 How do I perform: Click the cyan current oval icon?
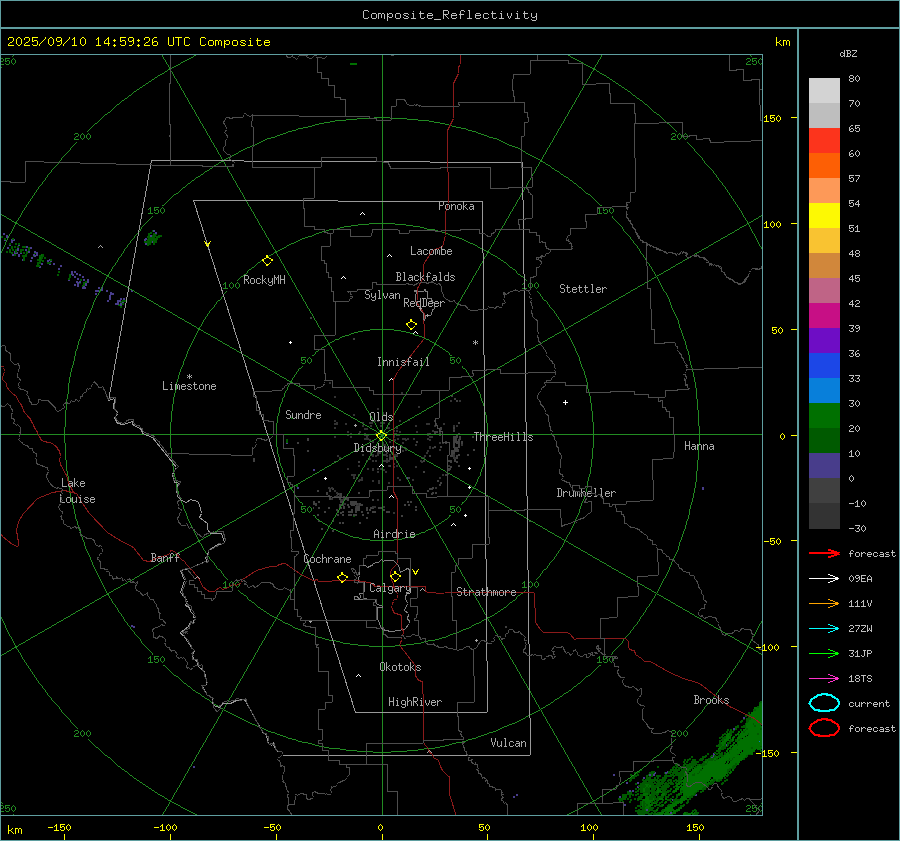coord(824,703)
